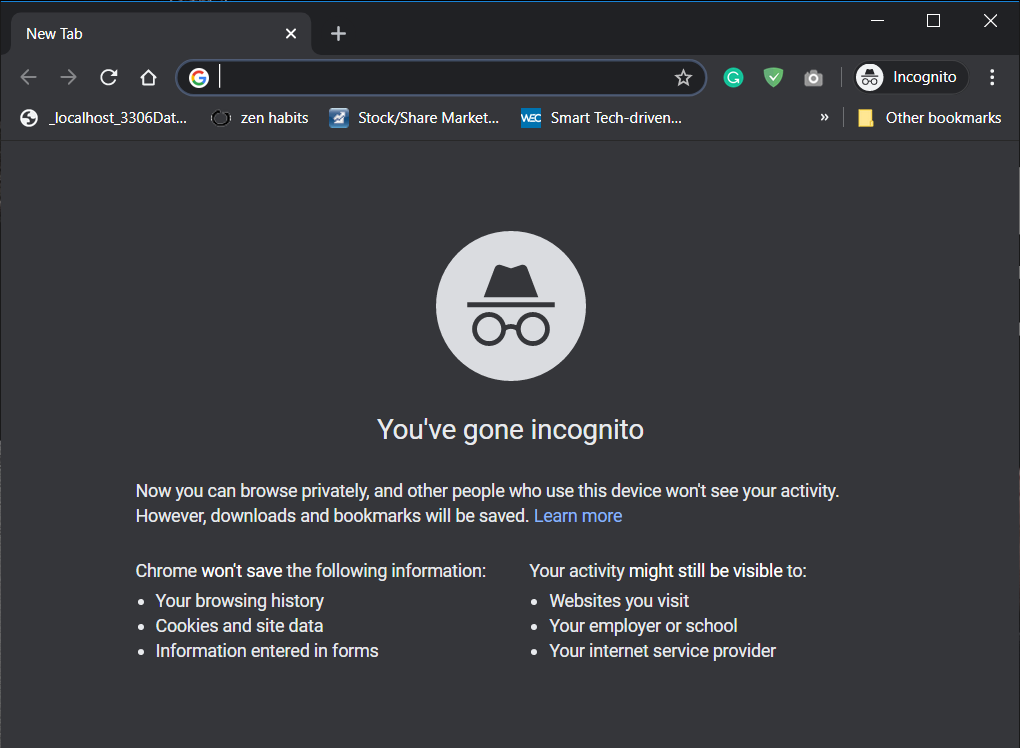Click the 'Cookies and site data' bullet
The height and width of the screenshot is (748, 1020).
point(239,626)
